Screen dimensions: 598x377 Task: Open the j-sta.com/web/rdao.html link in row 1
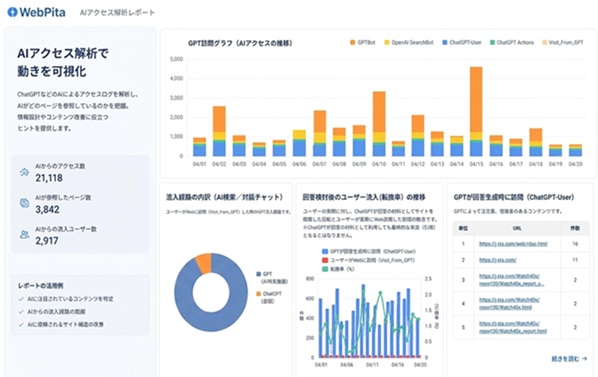coord(513,244)
